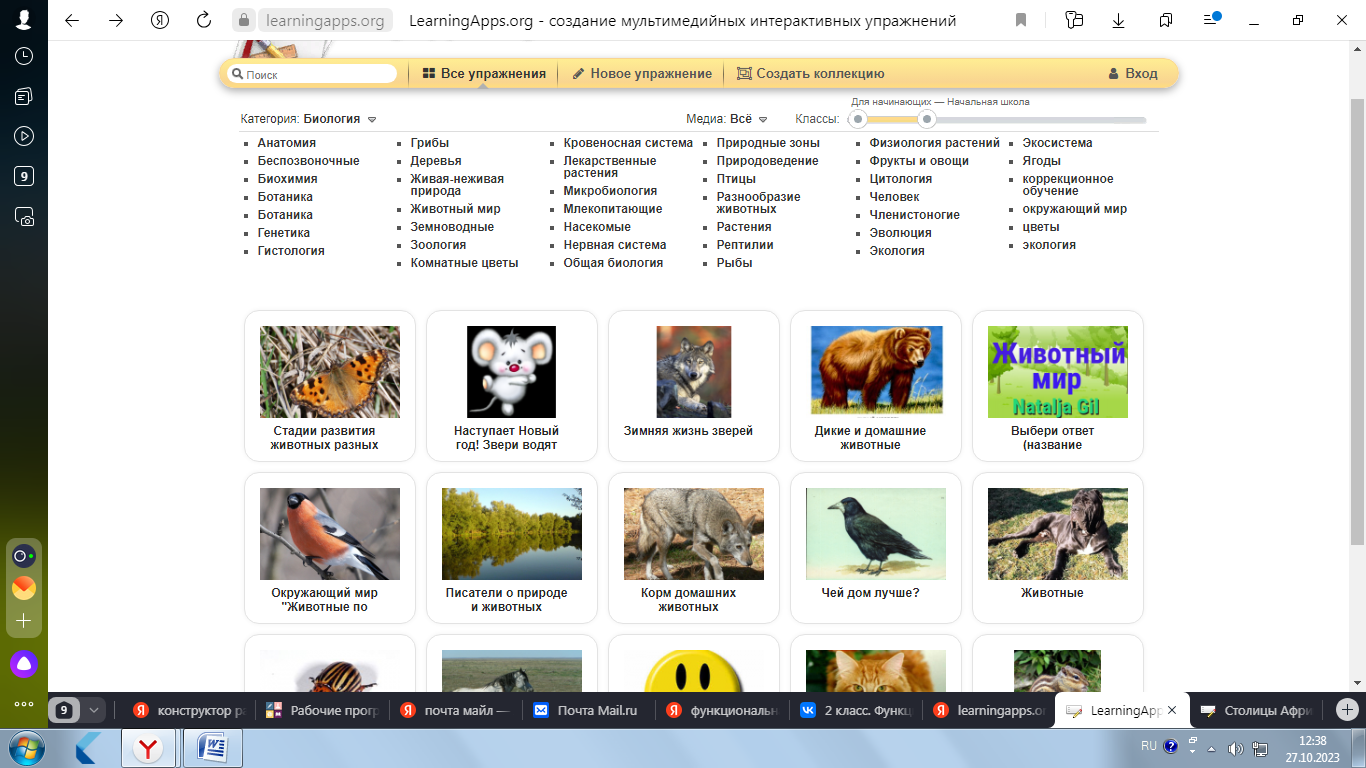This screenshot has width=1366, height=768.
Task: Click the Вход login button
Action: click(x=1132, y=73)
